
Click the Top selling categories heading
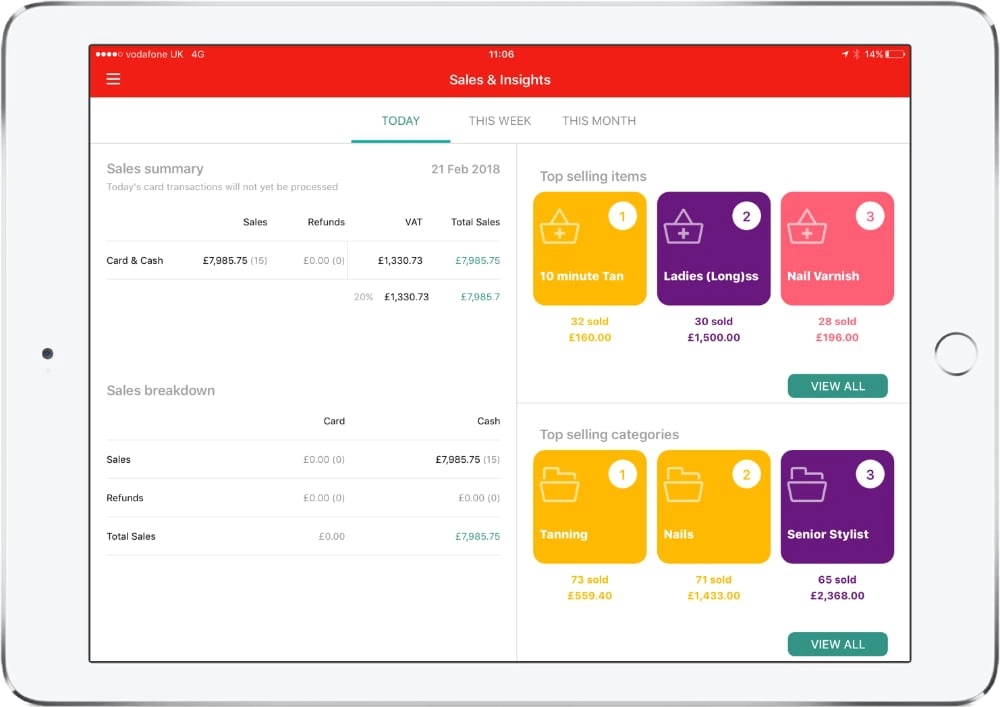tap(609, 434)
